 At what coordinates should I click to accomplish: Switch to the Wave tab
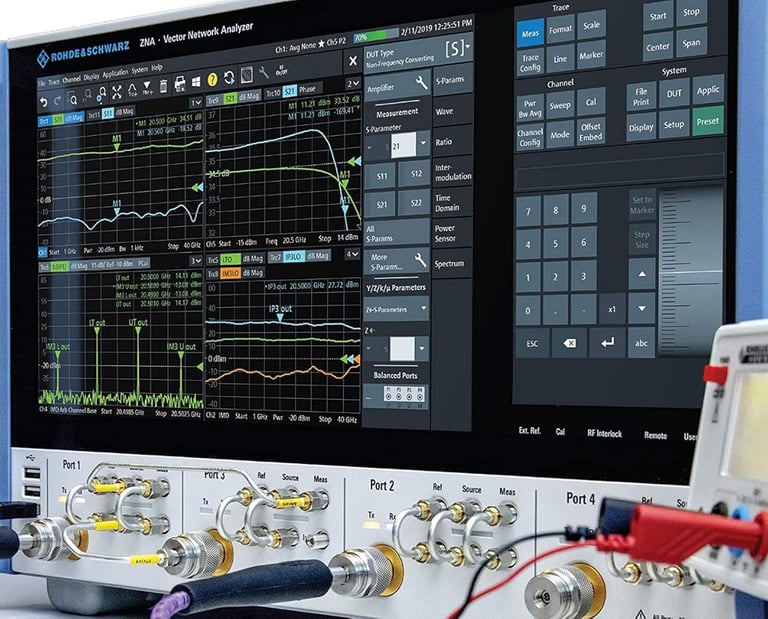tap(453, 111)
